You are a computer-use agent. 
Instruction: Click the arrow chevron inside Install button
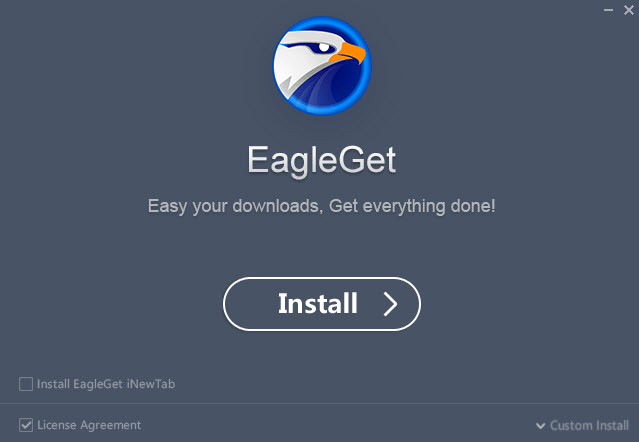click(x=390, y=304)
